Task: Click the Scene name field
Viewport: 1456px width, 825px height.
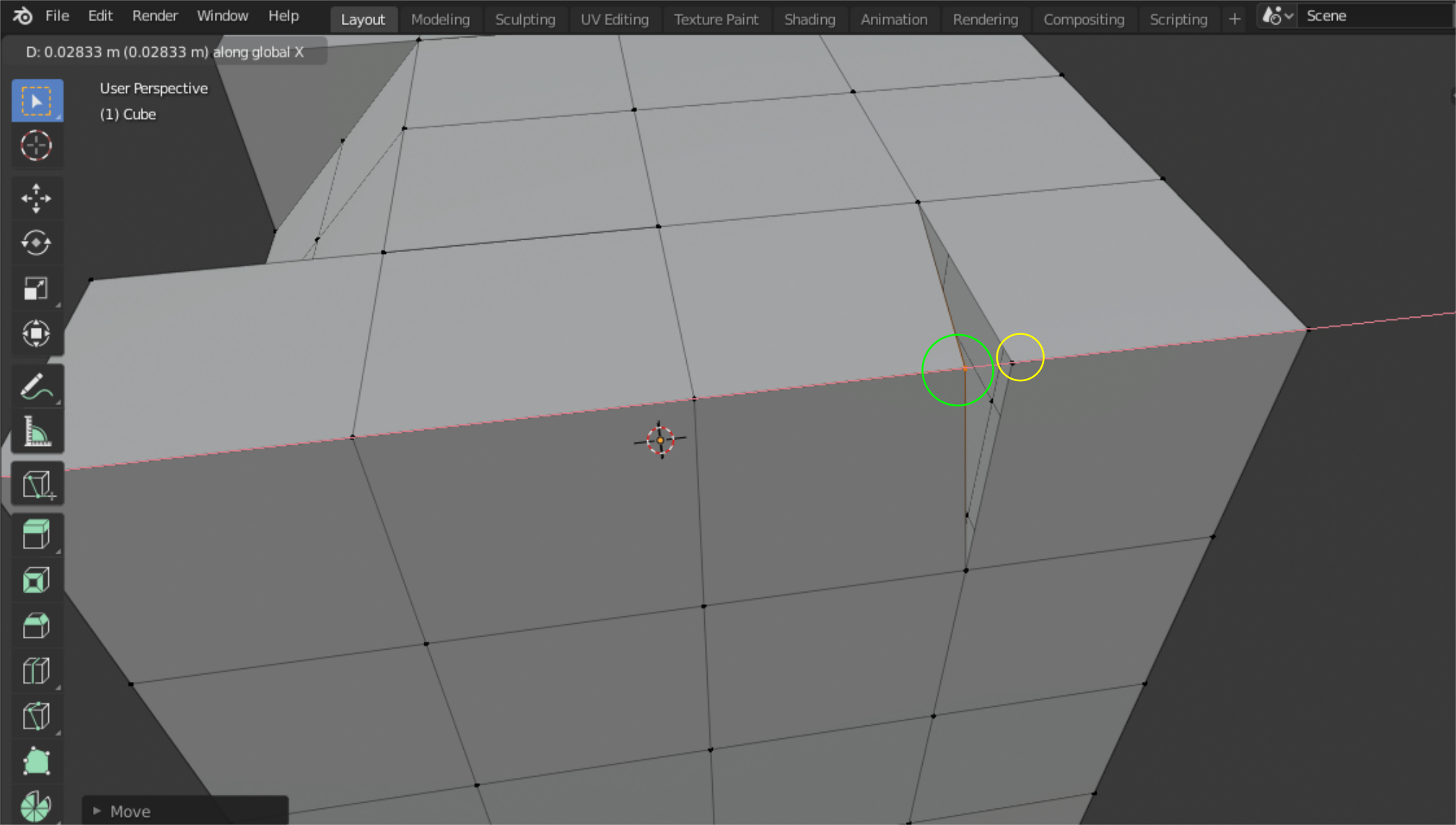Action: (x=1374, y=16)
